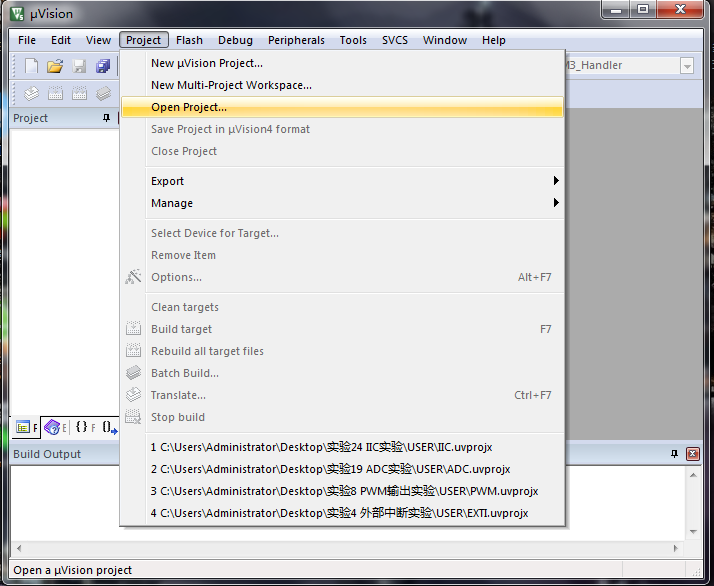Open recent project EXTI.uvprojx
This screenshot has height=586, width=714.
[x=342, y=513]
